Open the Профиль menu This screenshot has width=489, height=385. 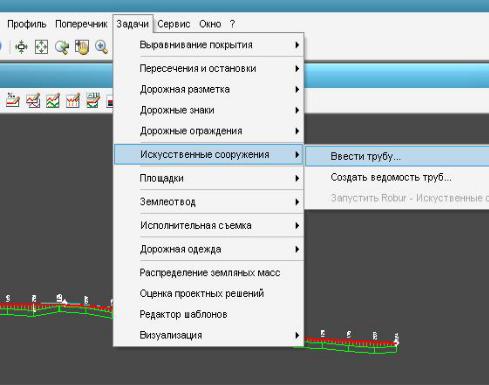pyautogui.click(x=26, y=24)
